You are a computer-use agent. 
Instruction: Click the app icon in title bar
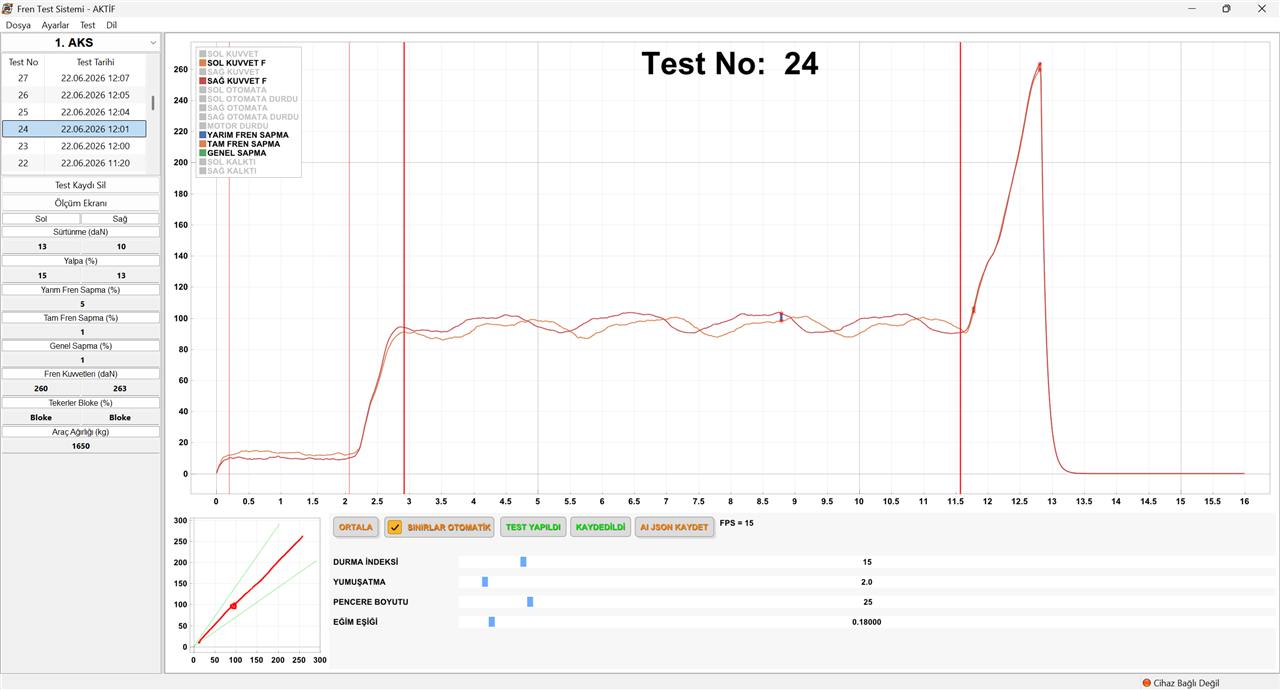(8, 8)
